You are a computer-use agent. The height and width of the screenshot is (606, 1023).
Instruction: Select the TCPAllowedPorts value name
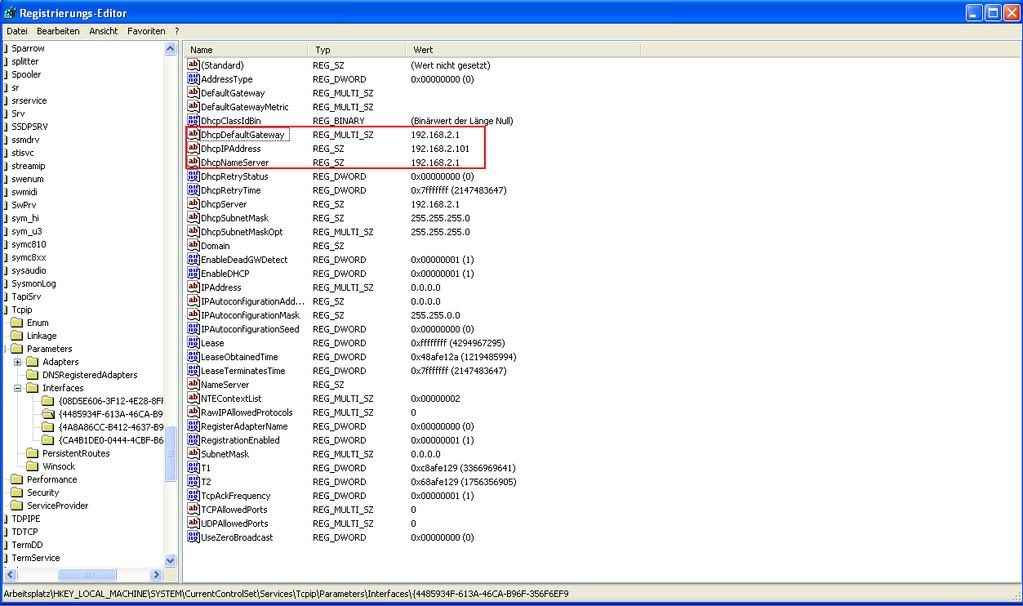tap(234, 509)
